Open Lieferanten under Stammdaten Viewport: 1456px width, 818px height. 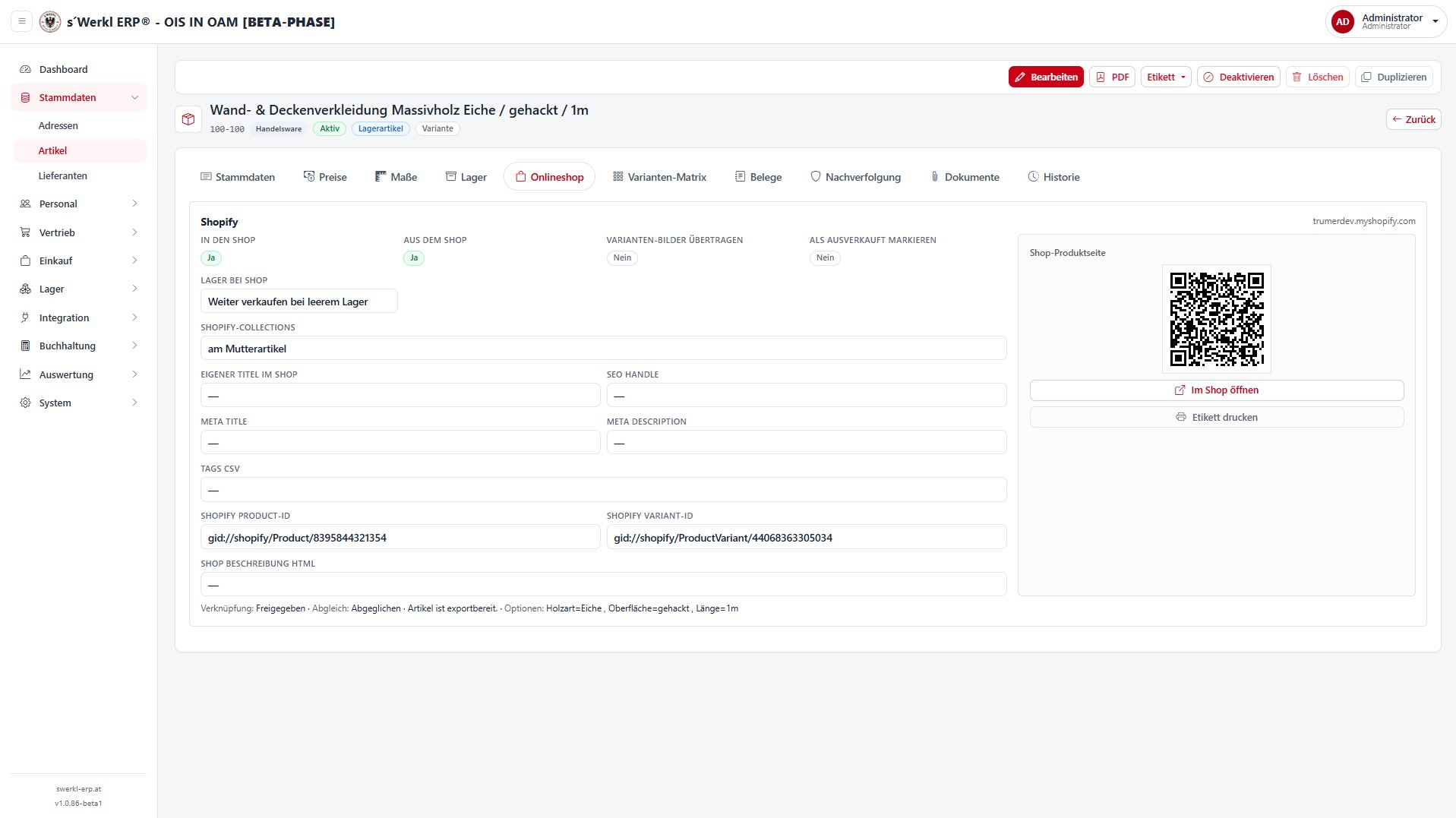81,175
